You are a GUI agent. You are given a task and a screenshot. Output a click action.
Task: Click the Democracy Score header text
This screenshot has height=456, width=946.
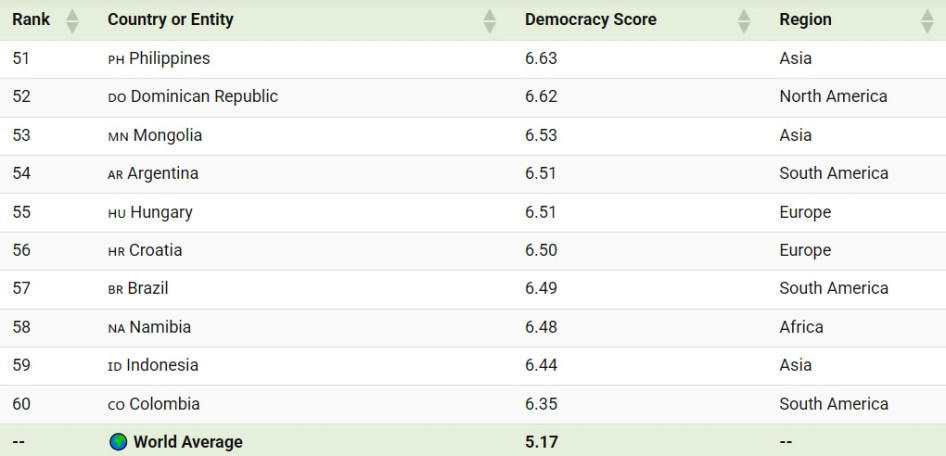(x=590, y=20)
